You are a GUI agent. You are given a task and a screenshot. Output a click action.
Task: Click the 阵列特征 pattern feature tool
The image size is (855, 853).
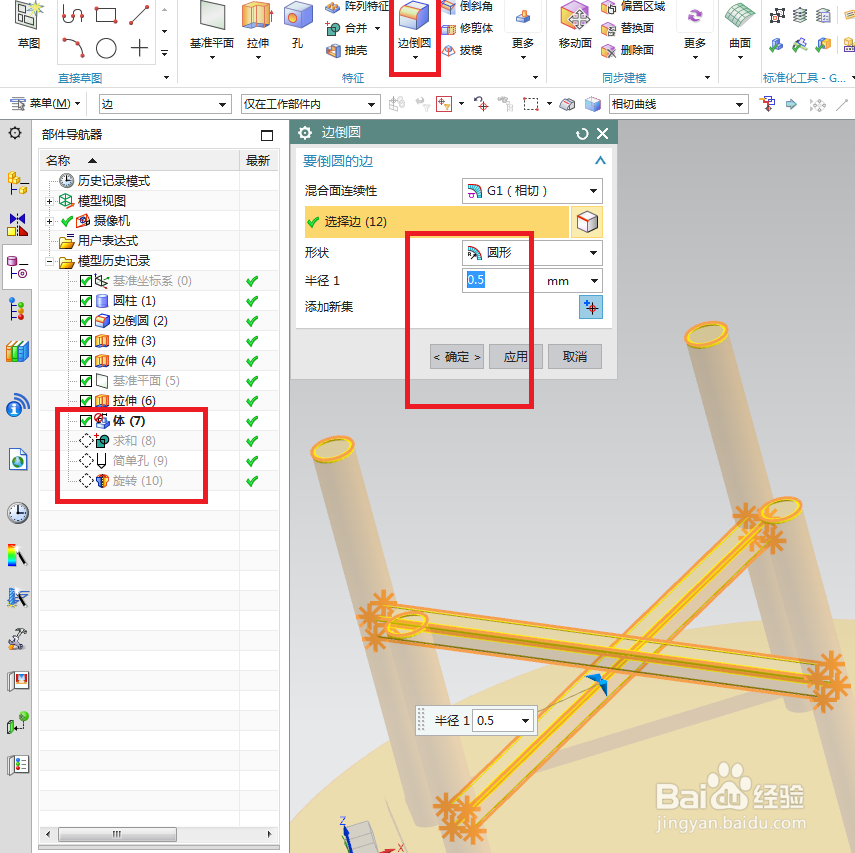[x=358, y=6]
